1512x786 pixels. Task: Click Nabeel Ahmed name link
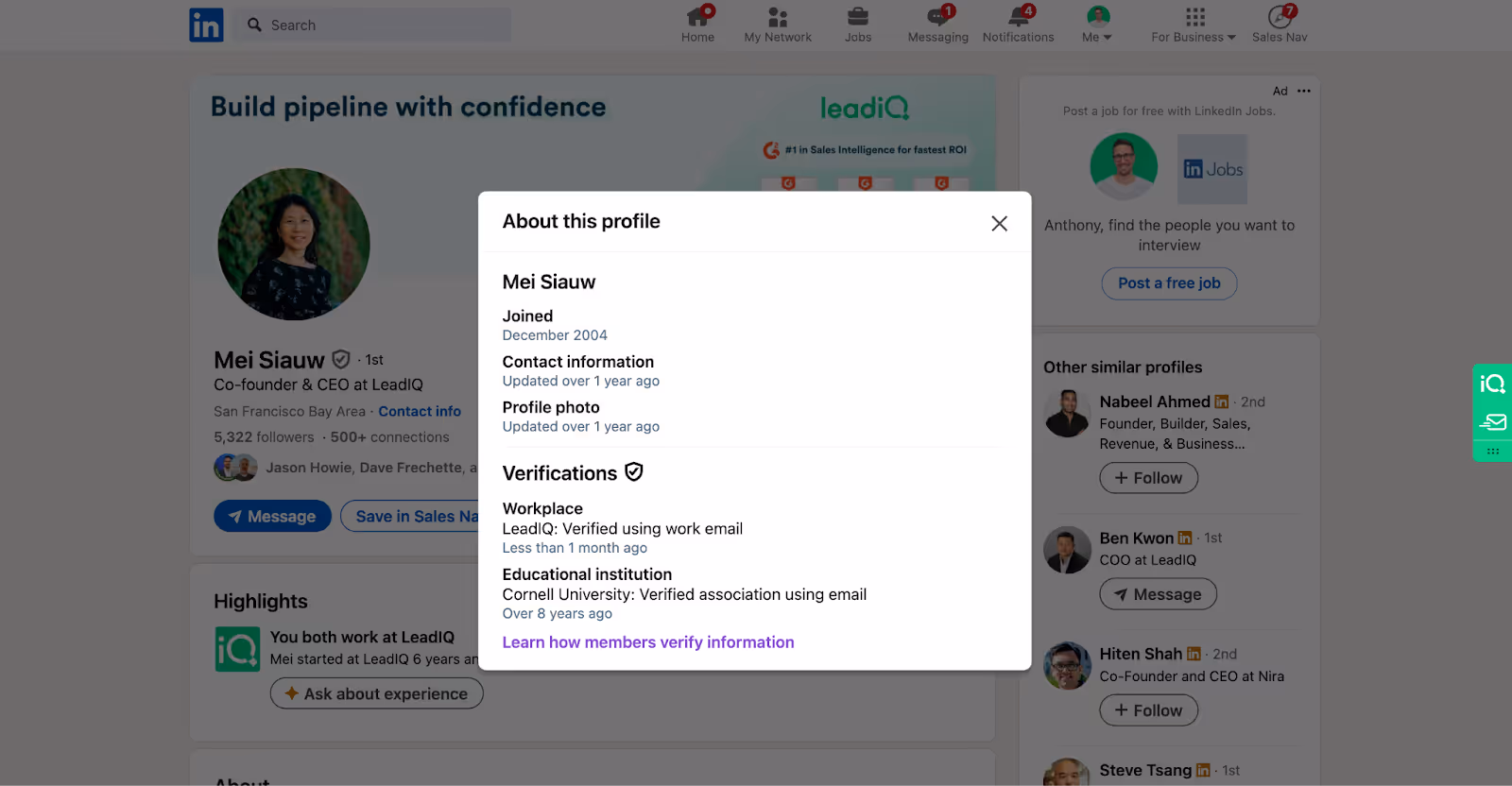pyautogui.click(x=1155, y=402)
